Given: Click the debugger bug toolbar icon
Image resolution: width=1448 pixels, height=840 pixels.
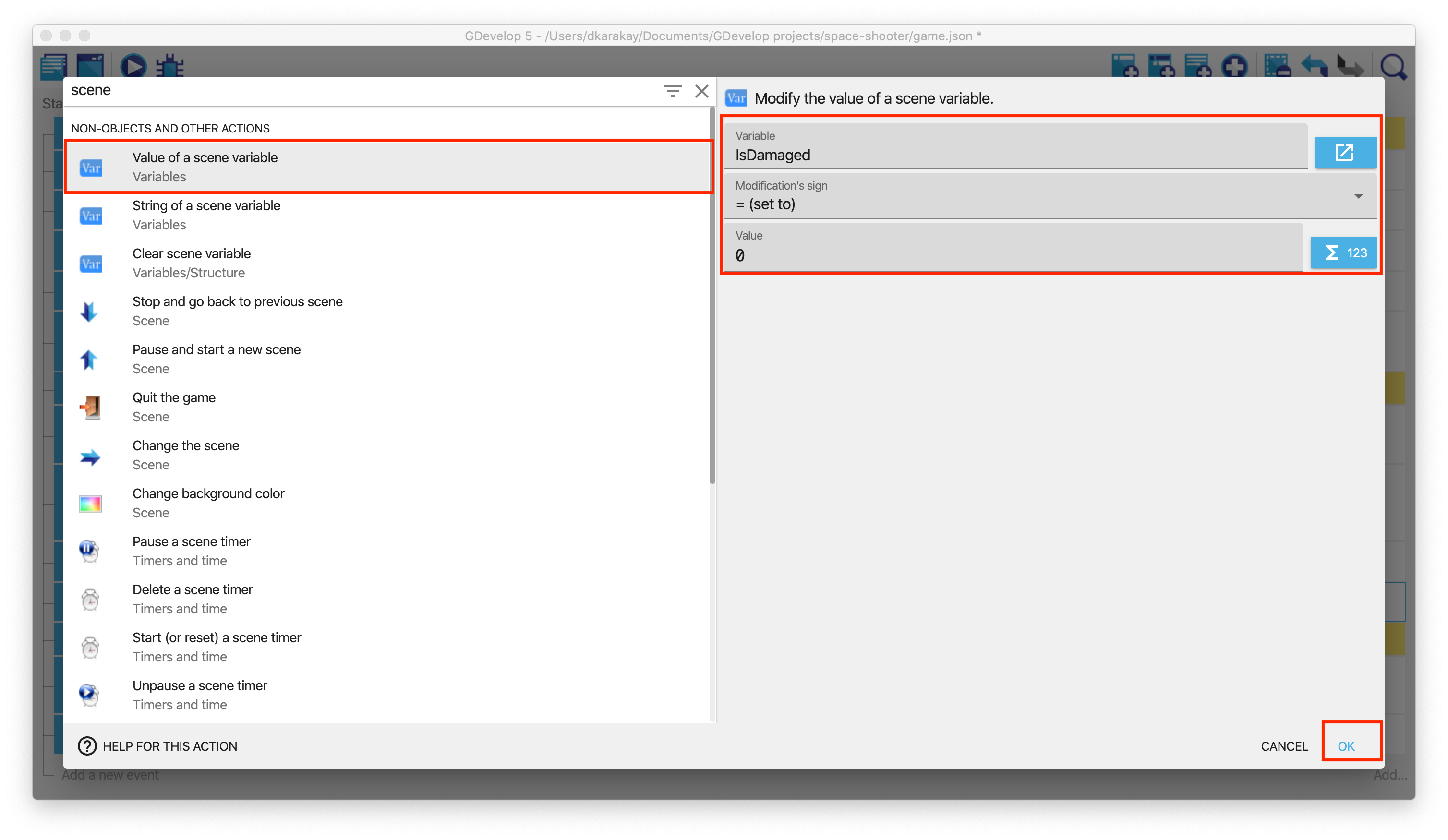Looking at the screenshot, I should click(x=170, y=66).
